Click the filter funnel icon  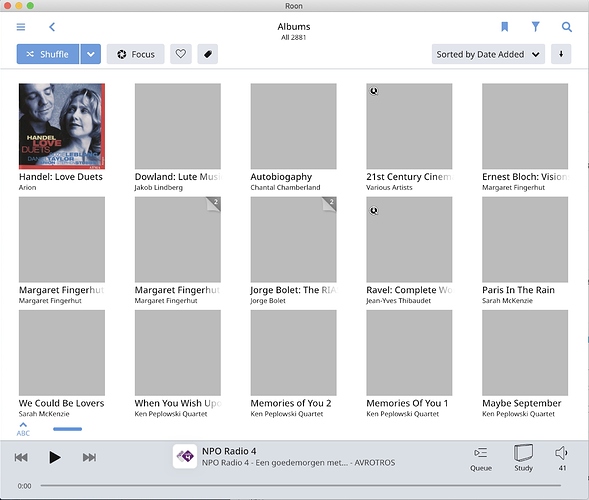(x=536, y=27)
